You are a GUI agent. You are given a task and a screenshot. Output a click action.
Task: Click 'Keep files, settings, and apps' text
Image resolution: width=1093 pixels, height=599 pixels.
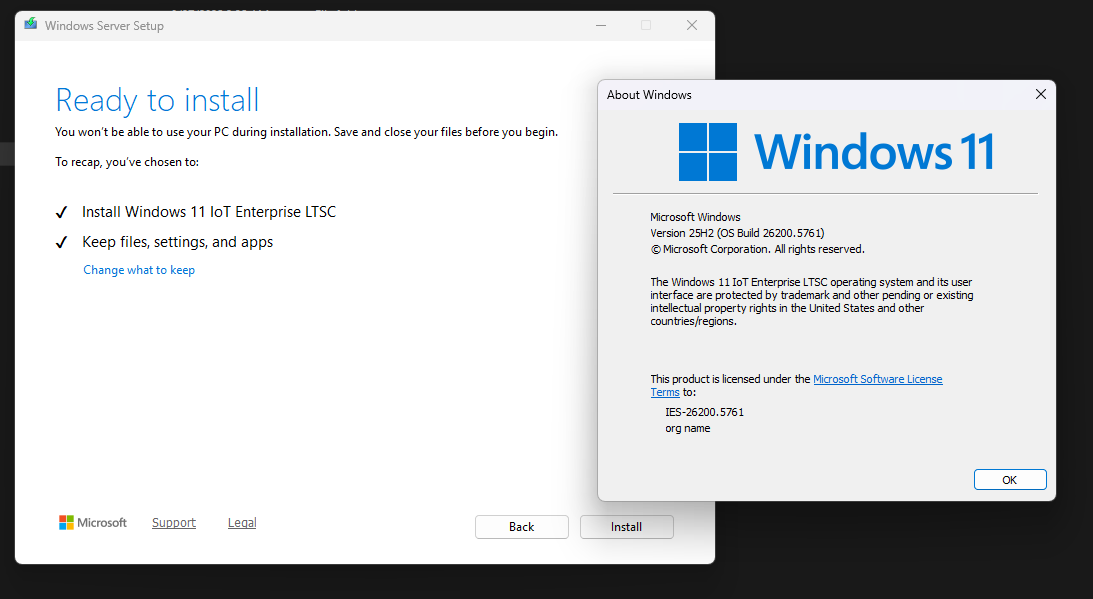click(178, 242)
